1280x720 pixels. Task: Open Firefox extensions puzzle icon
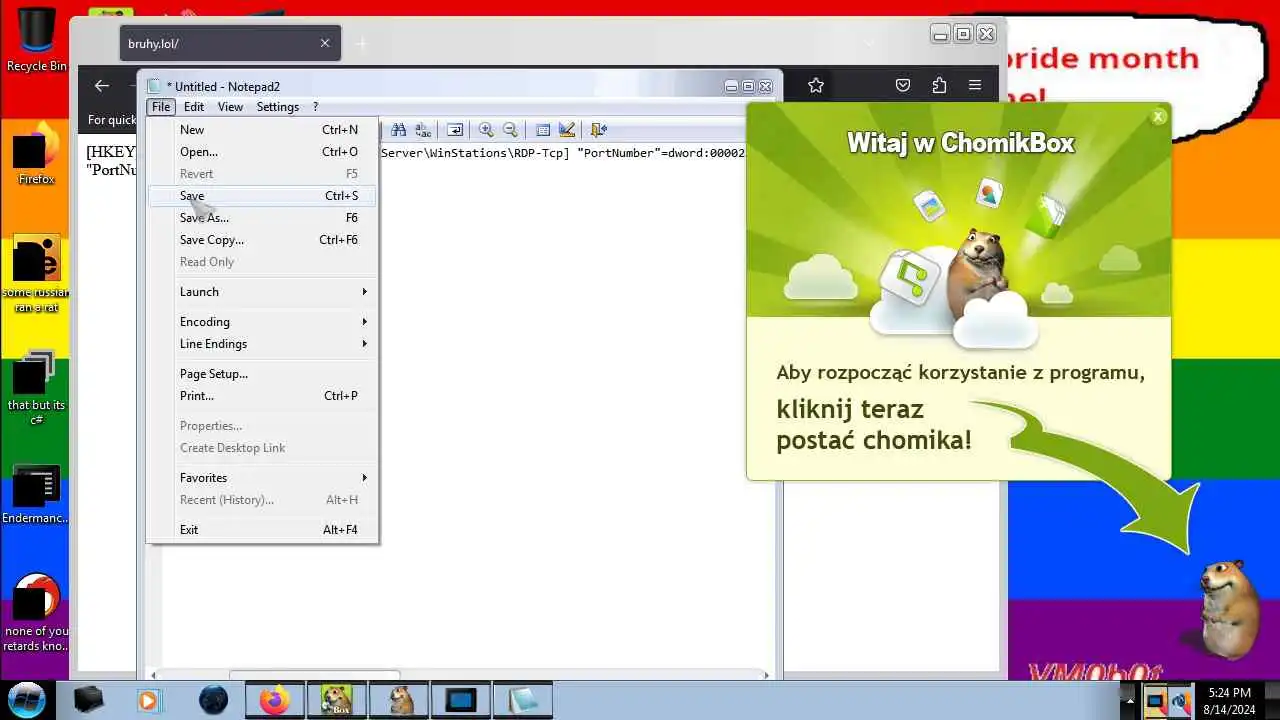939,86
